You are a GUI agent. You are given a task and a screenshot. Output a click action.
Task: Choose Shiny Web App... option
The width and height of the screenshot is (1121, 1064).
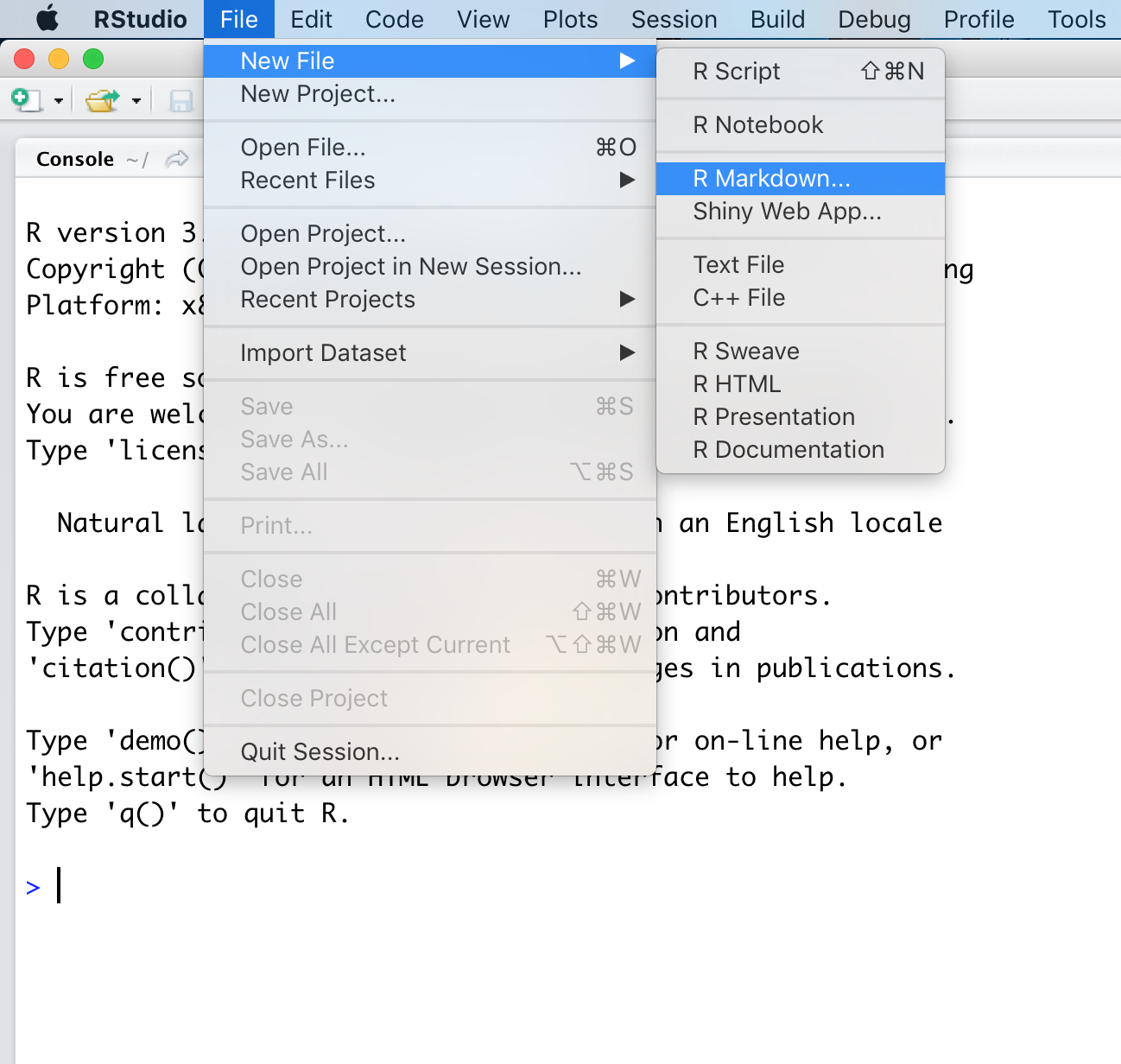pos(801,212)
